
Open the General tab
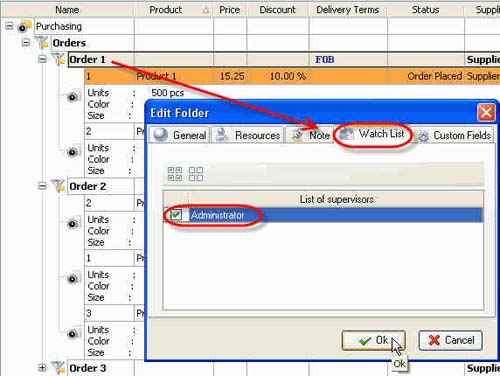180,135
